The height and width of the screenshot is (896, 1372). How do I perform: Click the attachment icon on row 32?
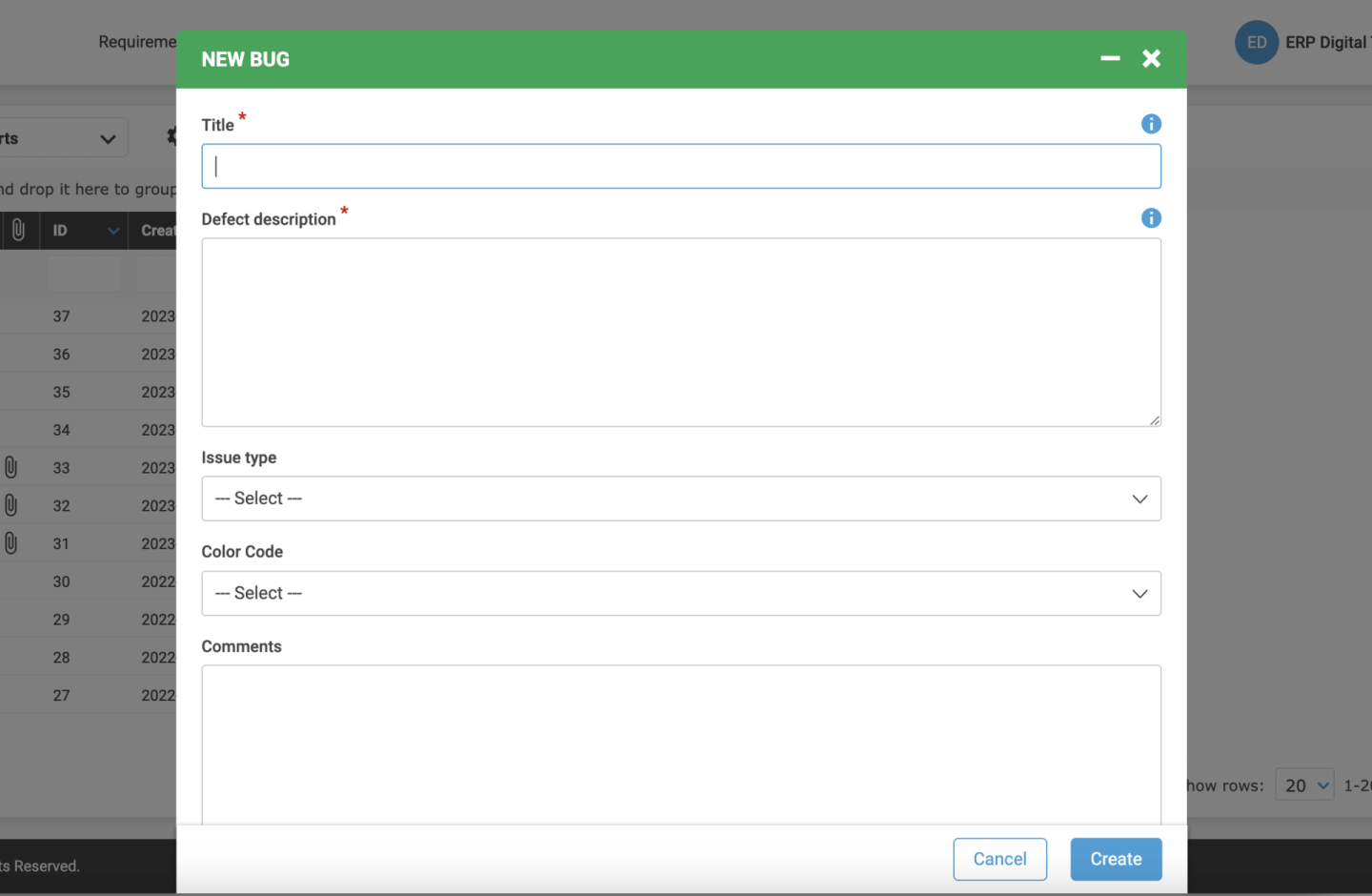[10, 505]
